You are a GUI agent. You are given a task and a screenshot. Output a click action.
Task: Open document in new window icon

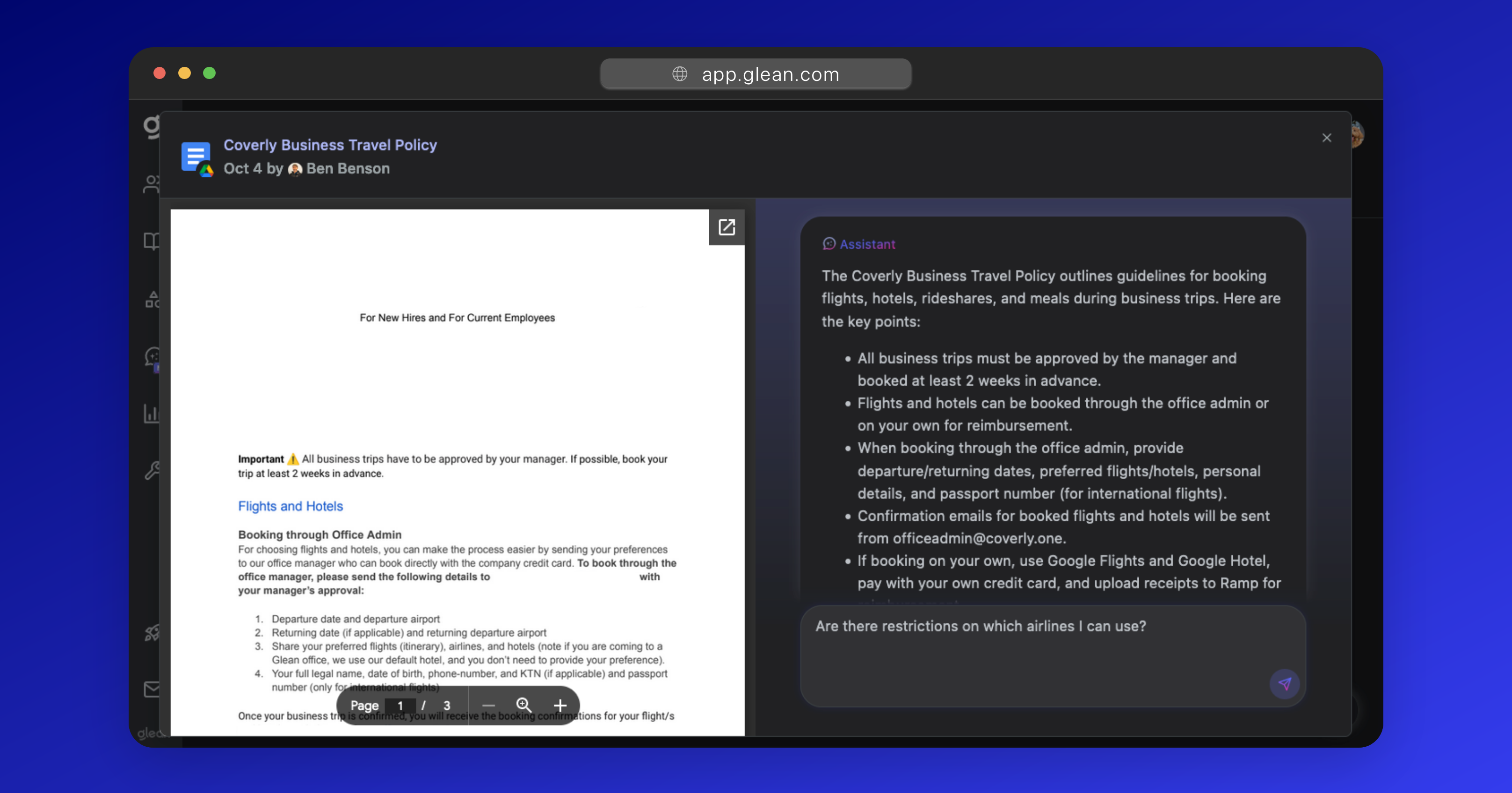pyautogui.click(x=726, y=227)
